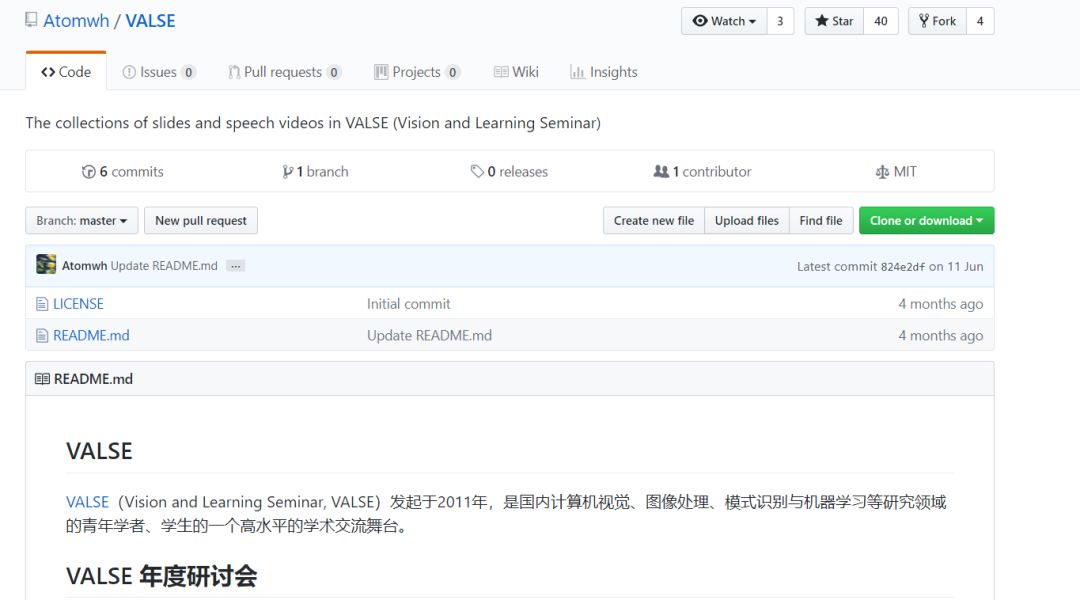
Task: Click the Atomwh avatar thumbnail in commit bar
Action: 46,265
